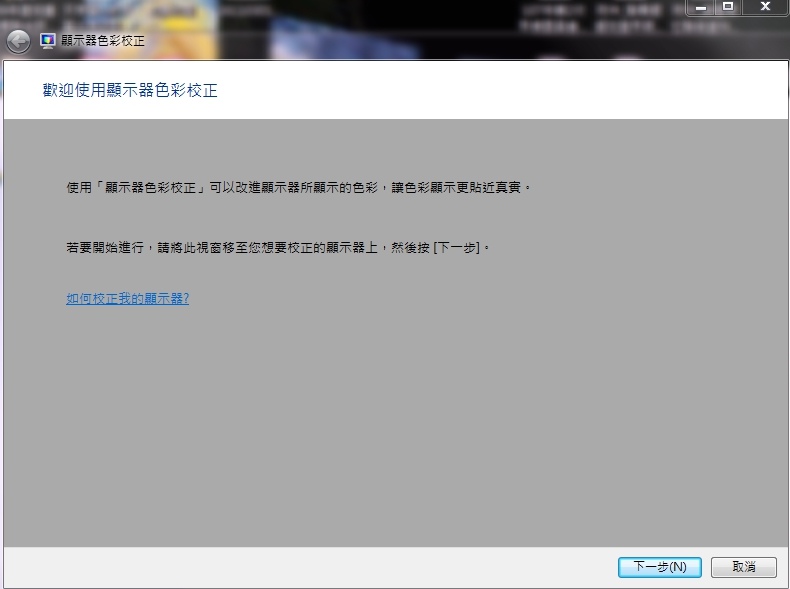Screen dimensions: 790x589
Task: Click the window title 顯示器色彩校正
Action: (x=103, y=41)
